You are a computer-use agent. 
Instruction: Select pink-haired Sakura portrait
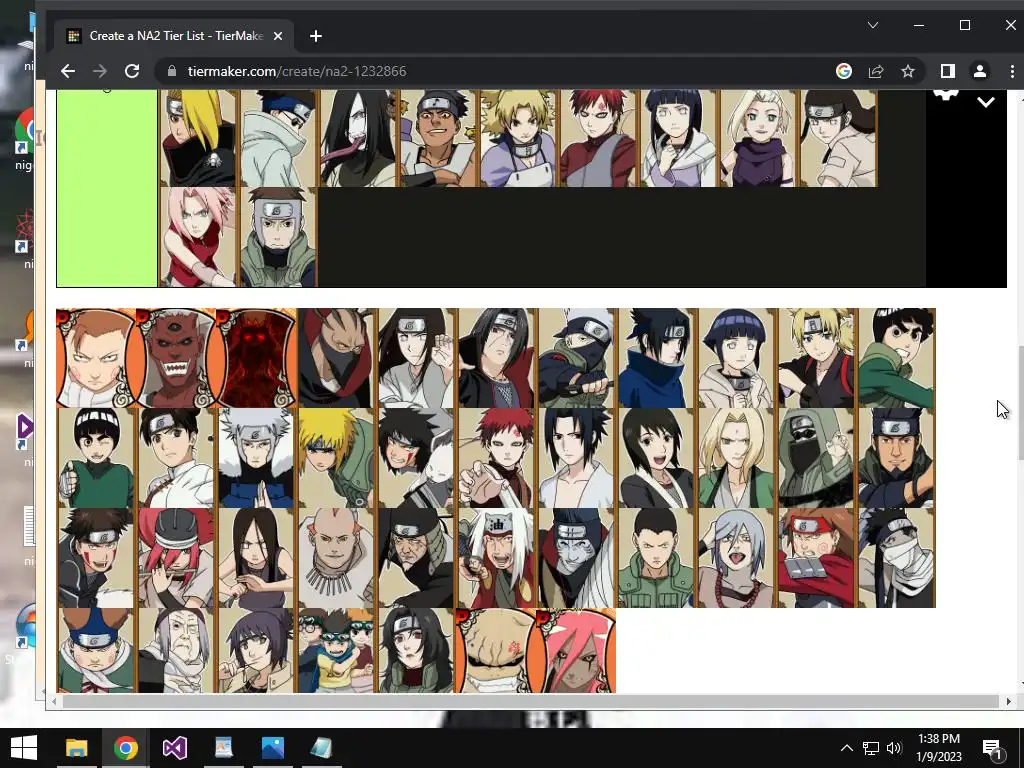pos(199,237)
